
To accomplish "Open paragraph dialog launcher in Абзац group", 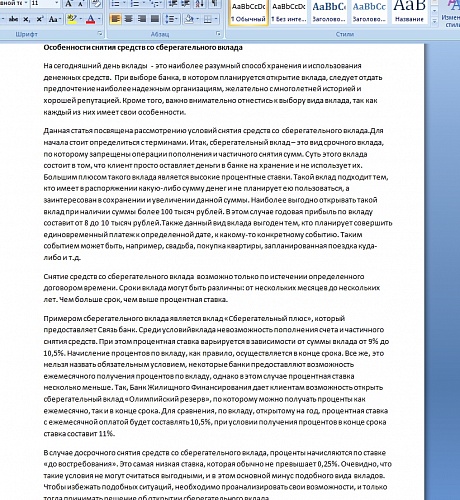I will pyautogui.click(x=218, y=34).
